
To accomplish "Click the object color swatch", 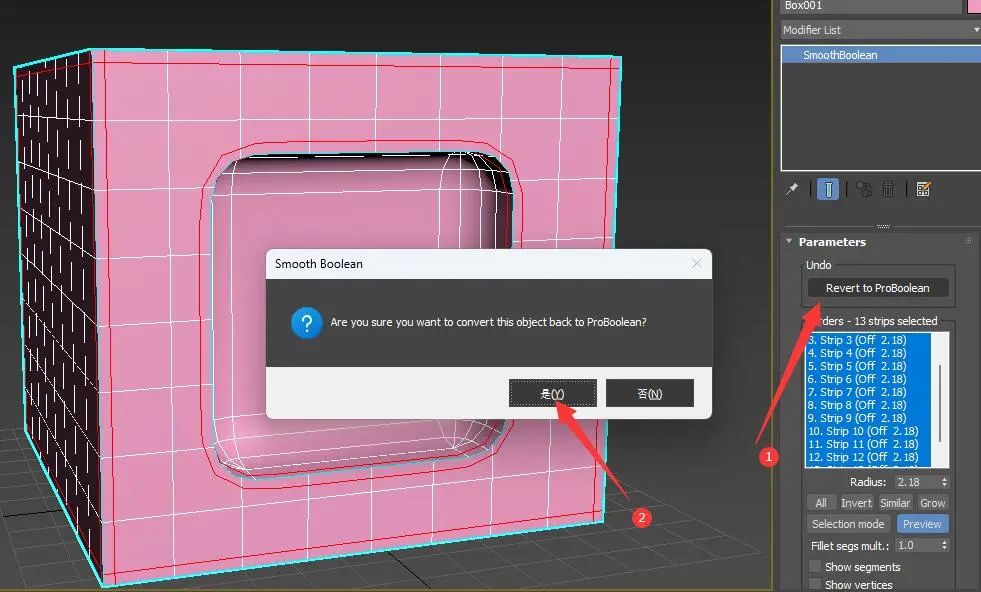I will 974,6.
